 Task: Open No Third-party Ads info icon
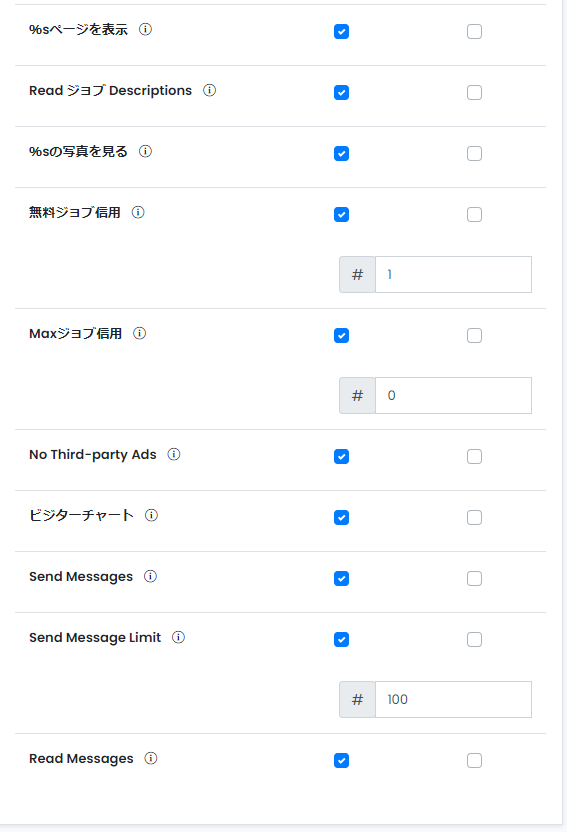coord(174,454)
